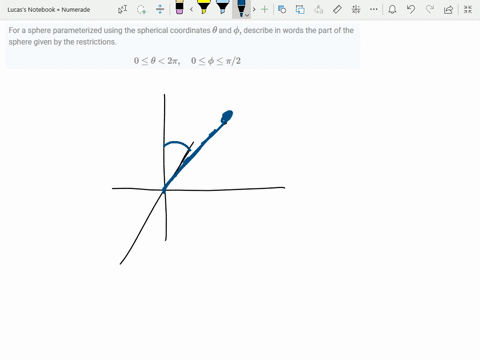480x360 pixels.
Task: Open the notifications bell
Action: 392,9
